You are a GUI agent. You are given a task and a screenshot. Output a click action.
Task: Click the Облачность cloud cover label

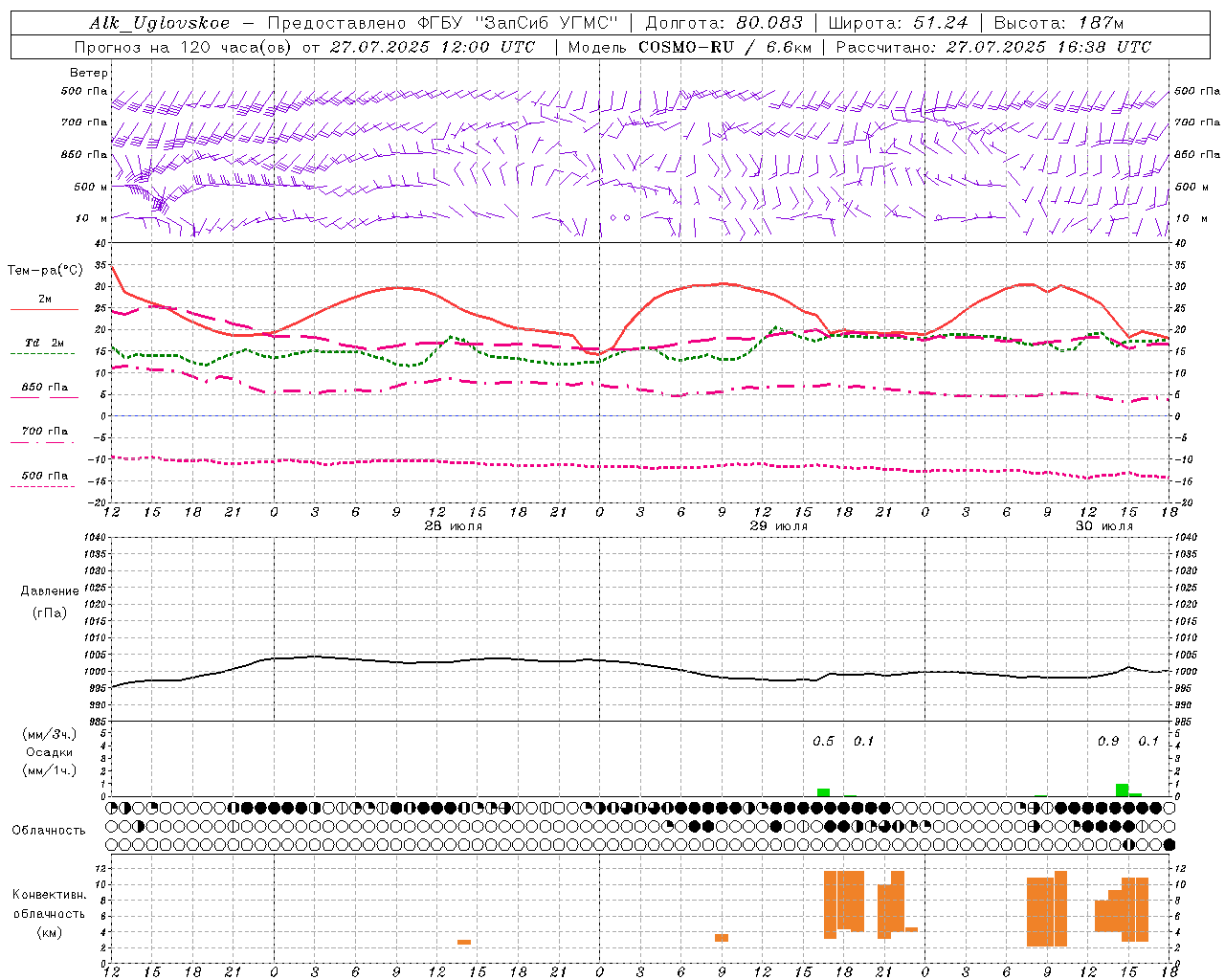(48, 830)
